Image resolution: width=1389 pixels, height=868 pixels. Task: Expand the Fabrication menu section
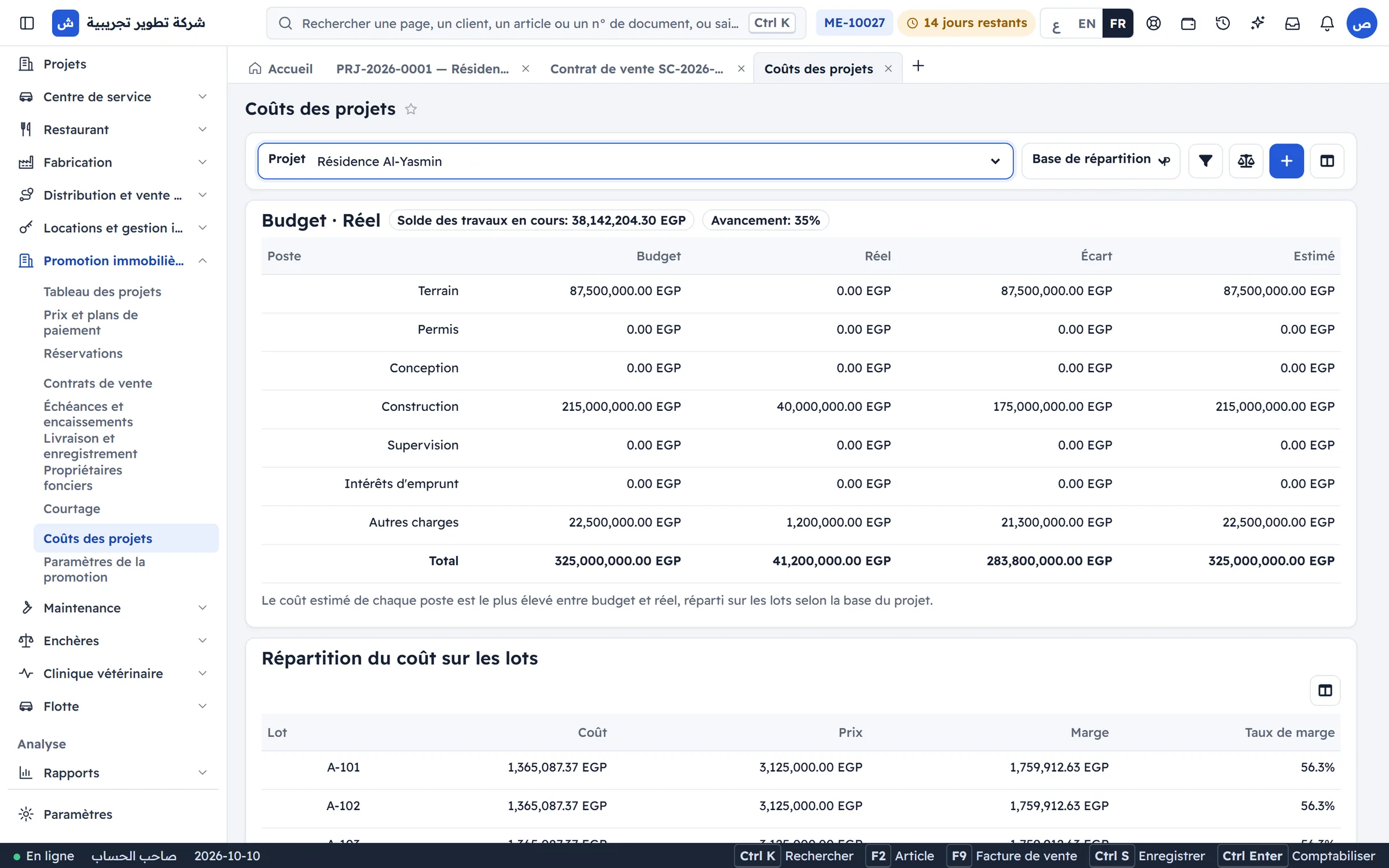click(113, 163)
